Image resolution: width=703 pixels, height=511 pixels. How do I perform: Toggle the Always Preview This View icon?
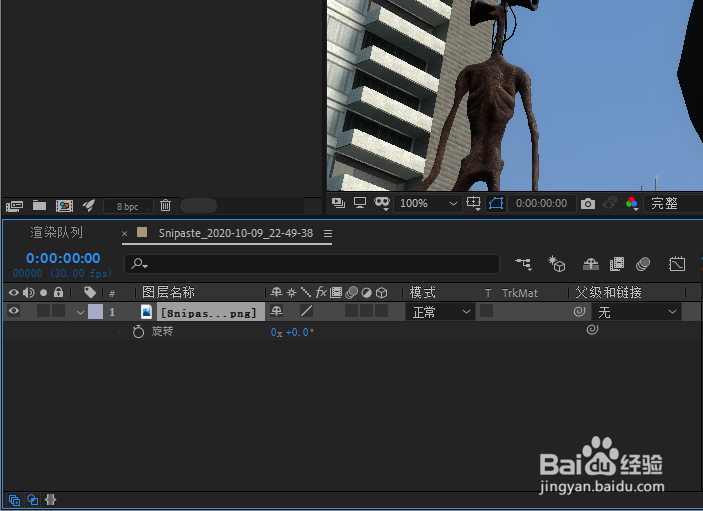click(x=338, y=204)
